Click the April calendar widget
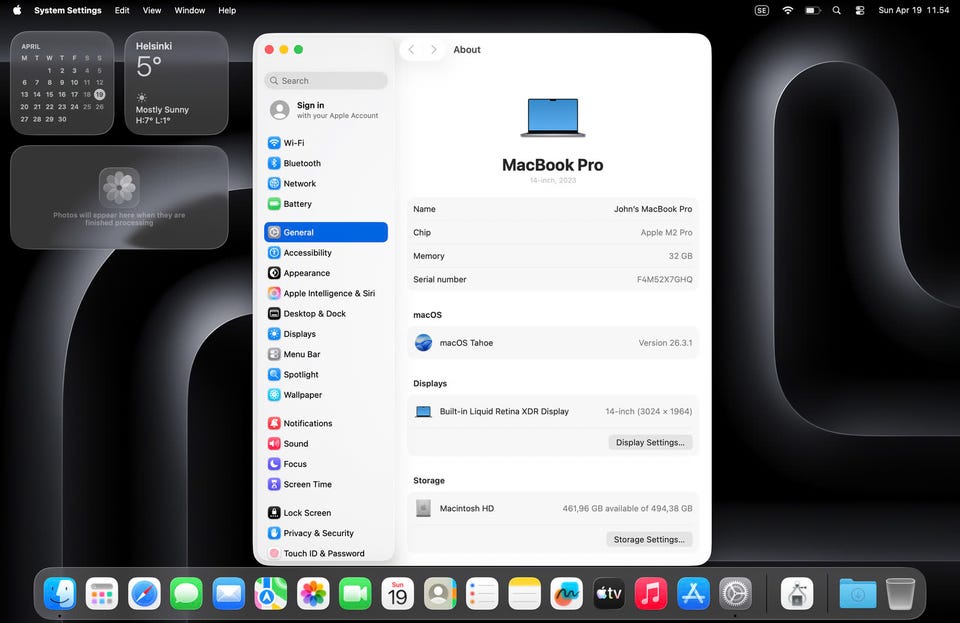960x623 pixels. [x=62, y=83]
